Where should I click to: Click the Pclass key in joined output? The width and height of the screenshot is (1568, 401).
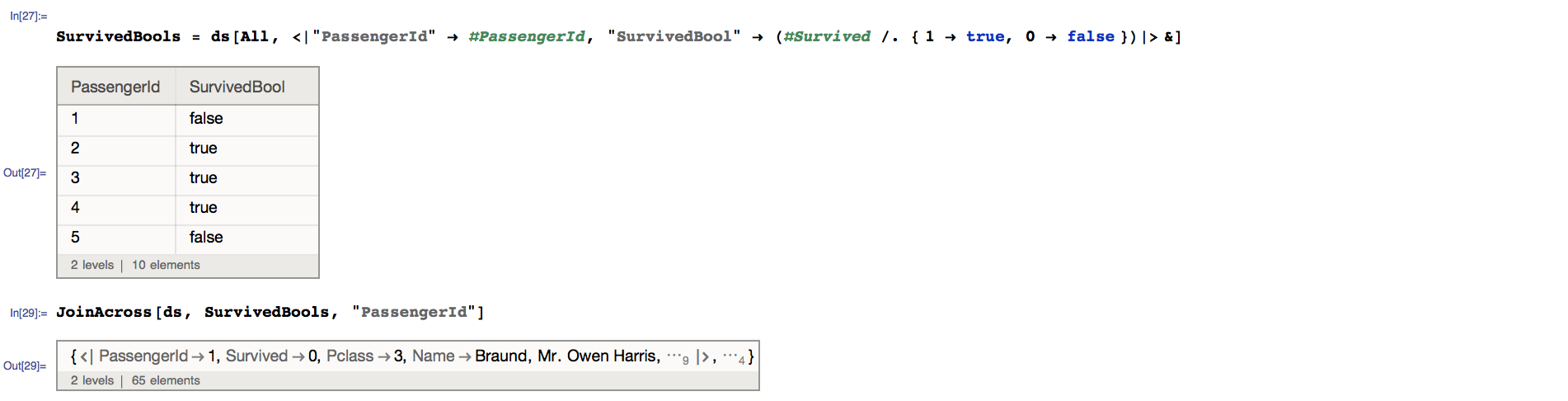click(350, 356)
